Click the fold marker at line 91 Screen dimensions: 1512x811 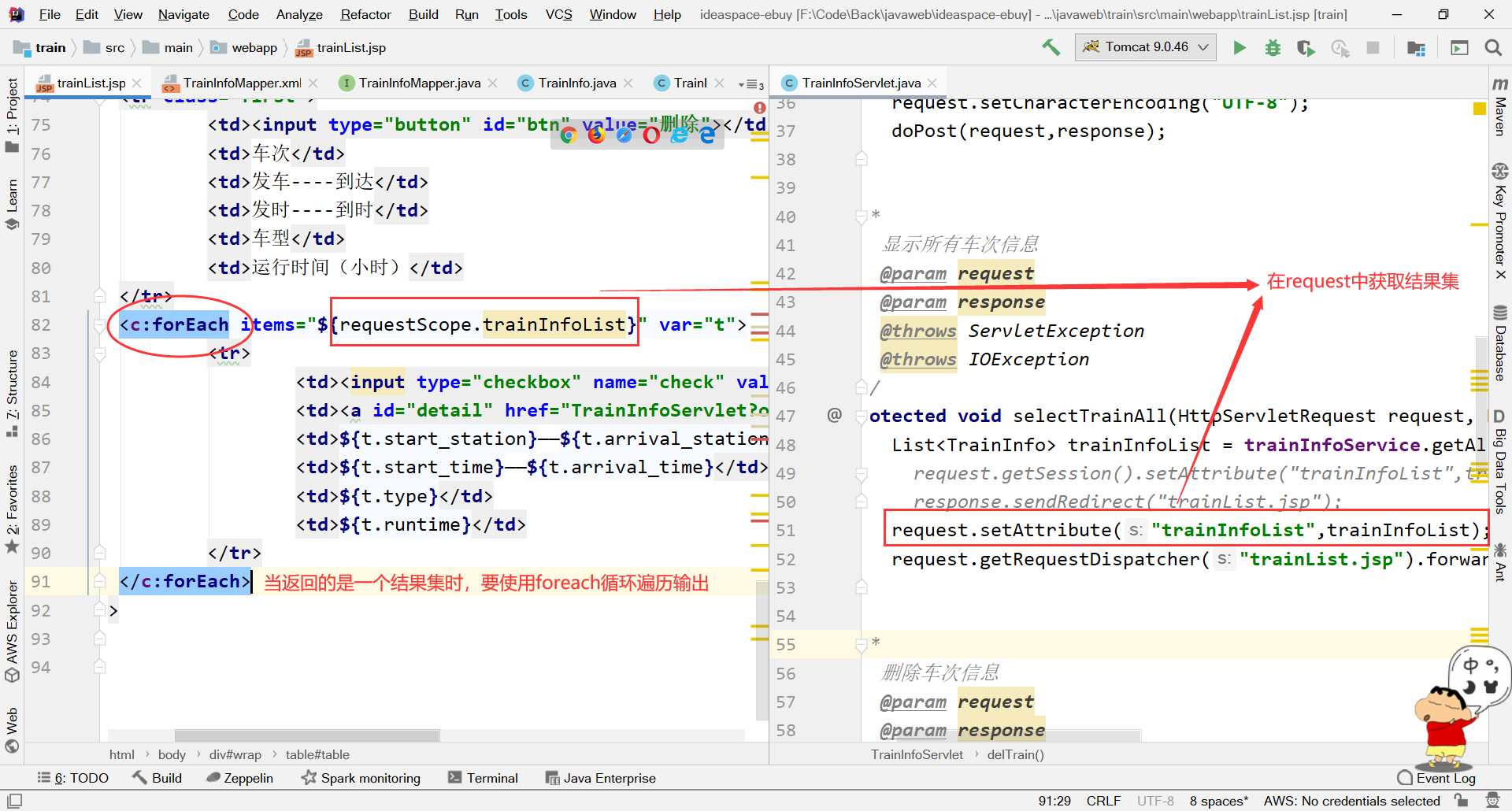(x=100, y=581)
